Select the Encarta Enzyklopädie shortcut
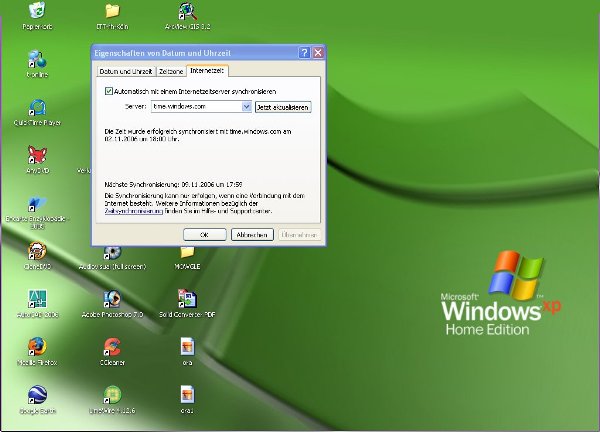 tap(37, 204)
